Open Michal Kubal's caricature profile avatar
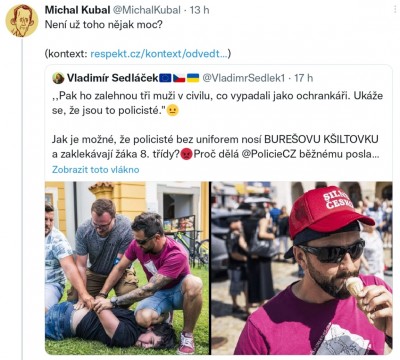 [22, 20]
